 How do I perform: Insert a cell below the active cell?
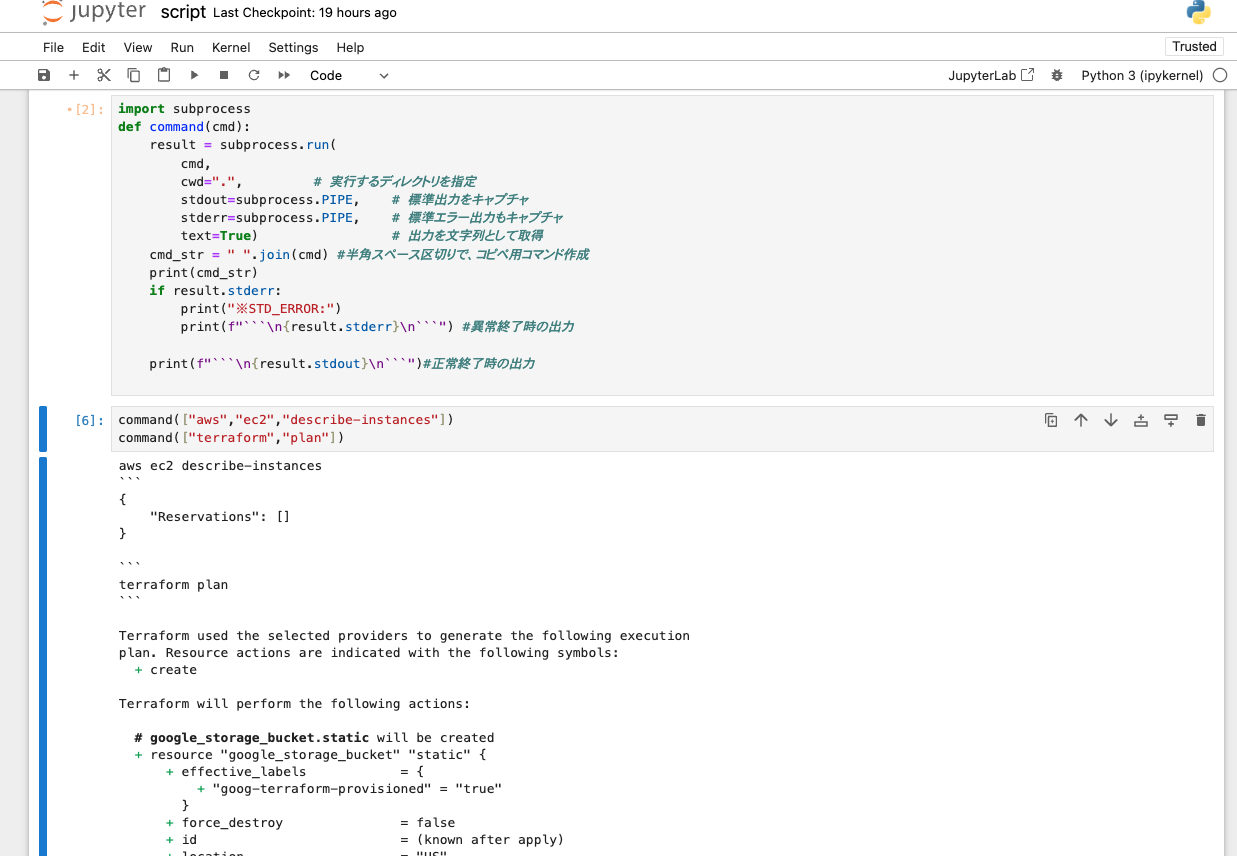coord(1171,420)
